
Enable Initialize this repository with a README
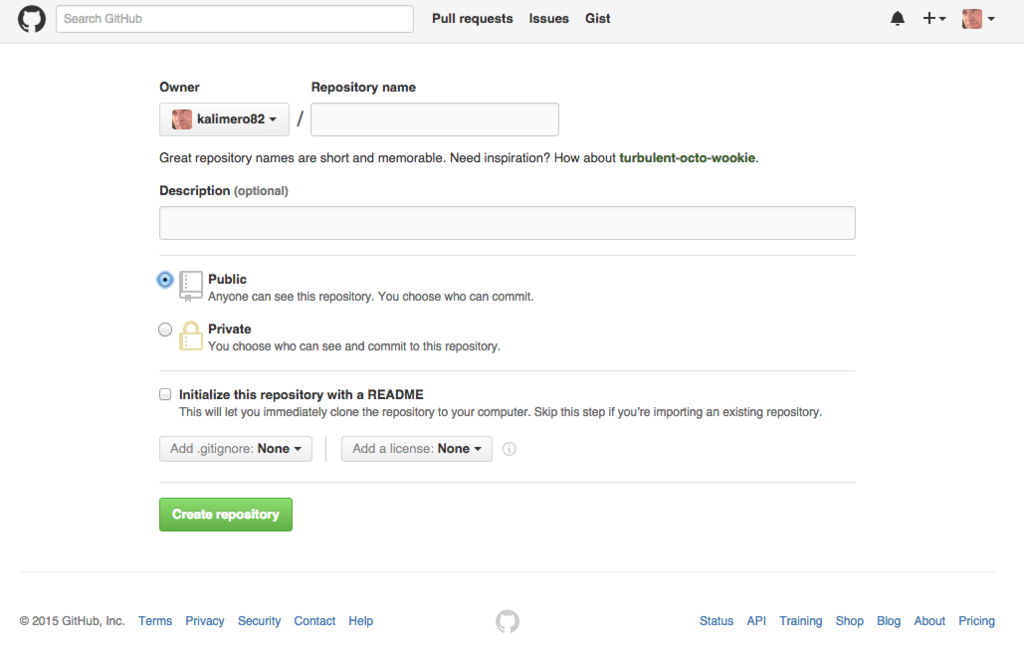click(x=165, y=394)
